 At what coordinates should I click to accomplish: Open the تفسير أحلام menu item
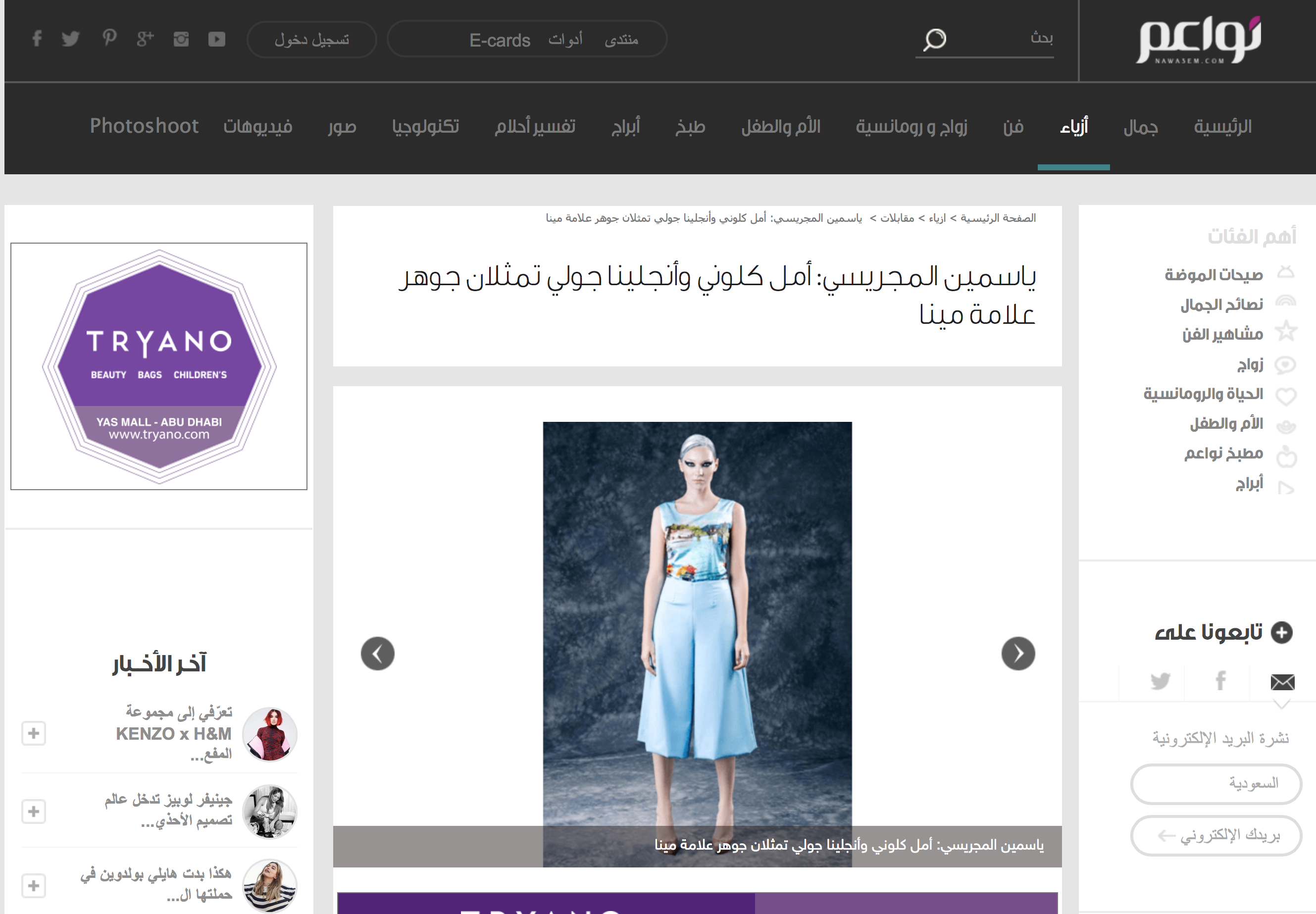tap(535, 127)
